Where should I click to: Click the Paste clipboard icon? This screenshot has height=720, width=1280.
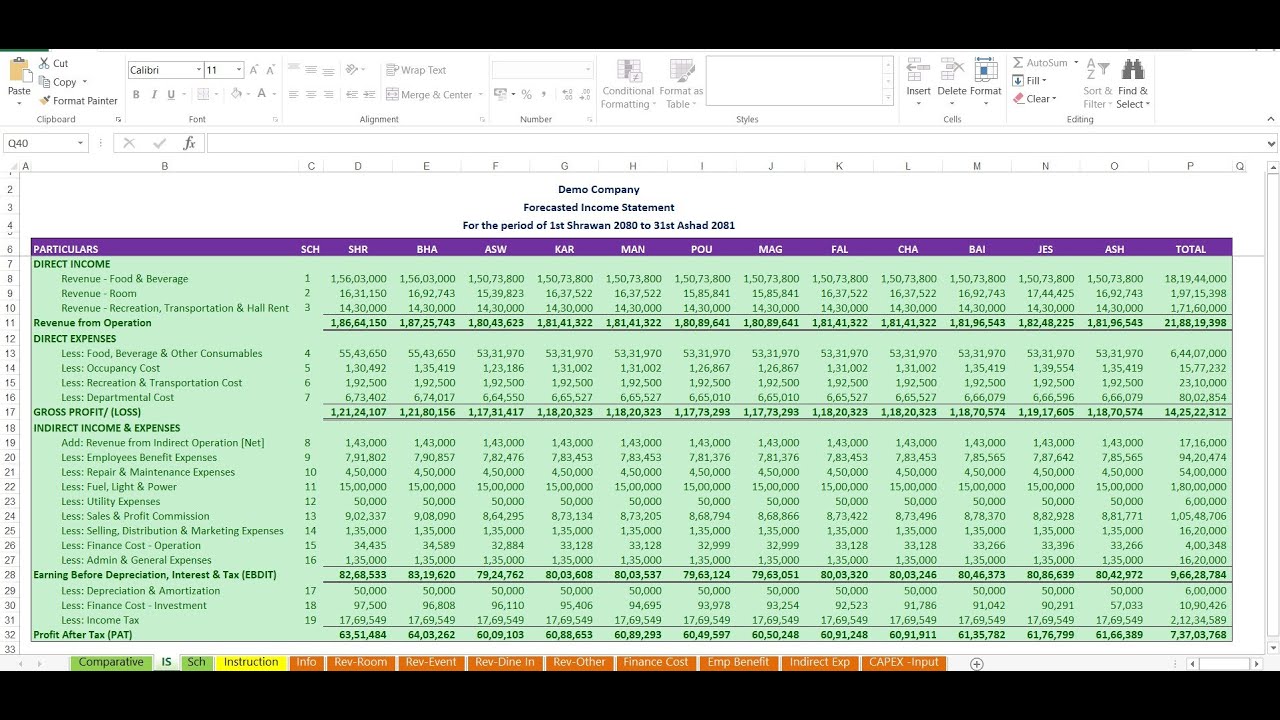click(x=19, y=71)
